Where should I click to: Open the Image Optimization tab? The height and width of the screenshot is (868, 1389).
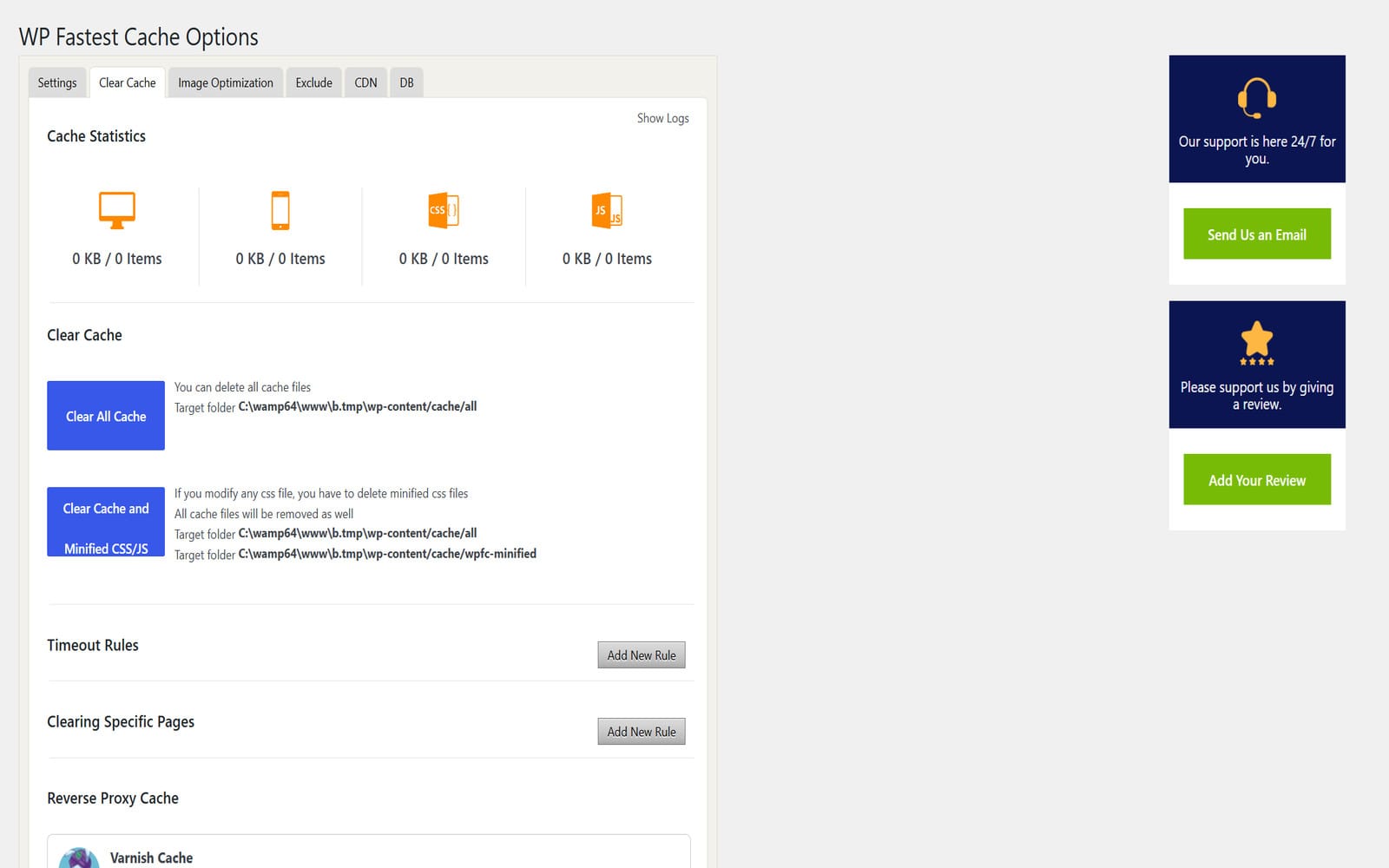226,82
